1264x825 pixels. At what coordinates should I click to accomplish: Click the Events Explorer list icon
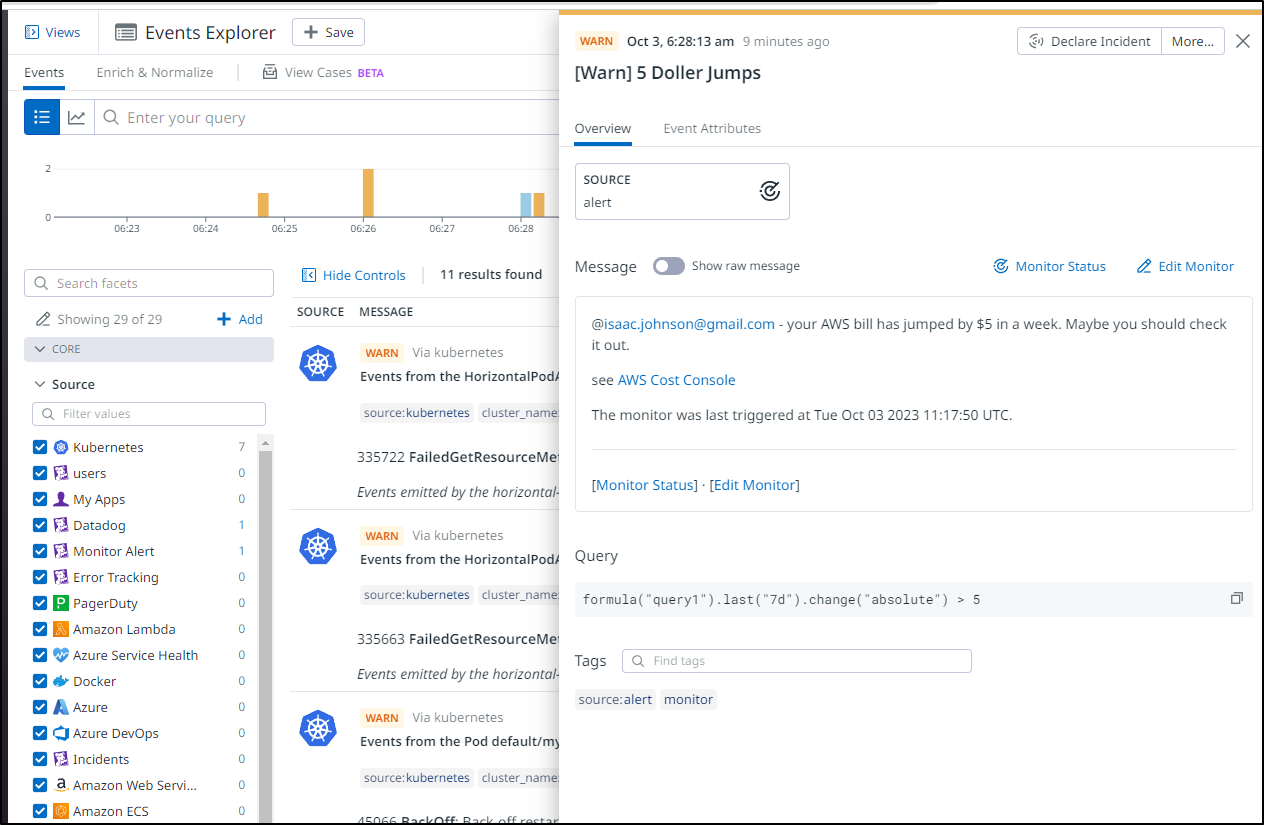coord(126,33)
